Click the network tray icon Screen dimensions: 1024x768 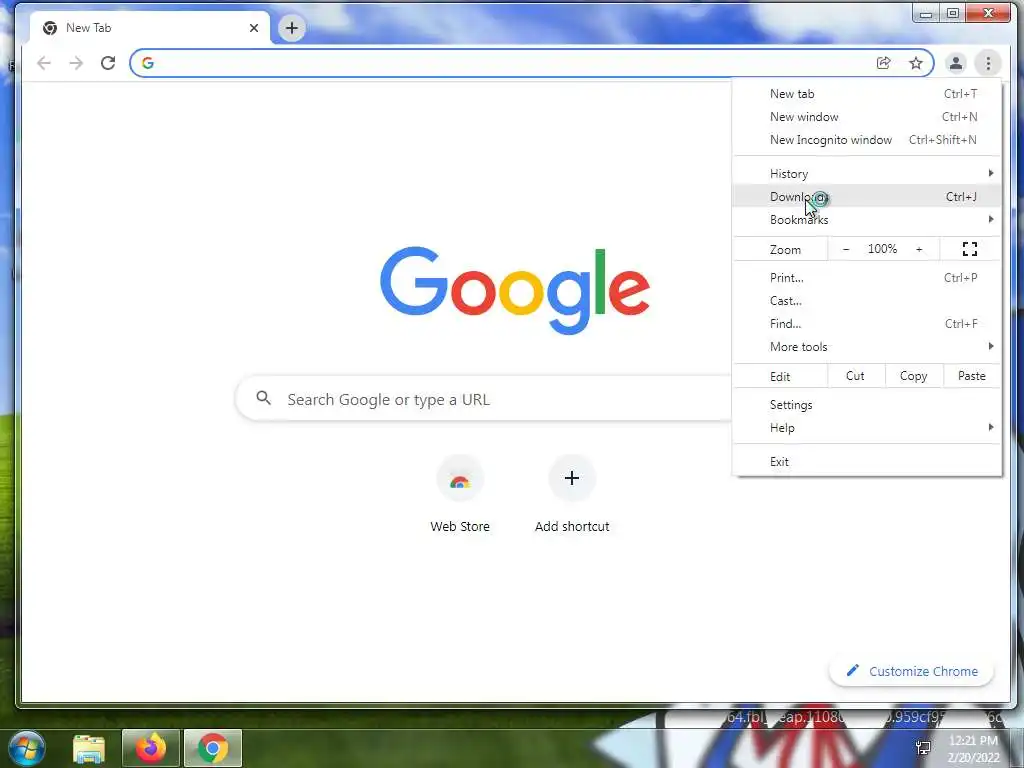click(923, 747)
